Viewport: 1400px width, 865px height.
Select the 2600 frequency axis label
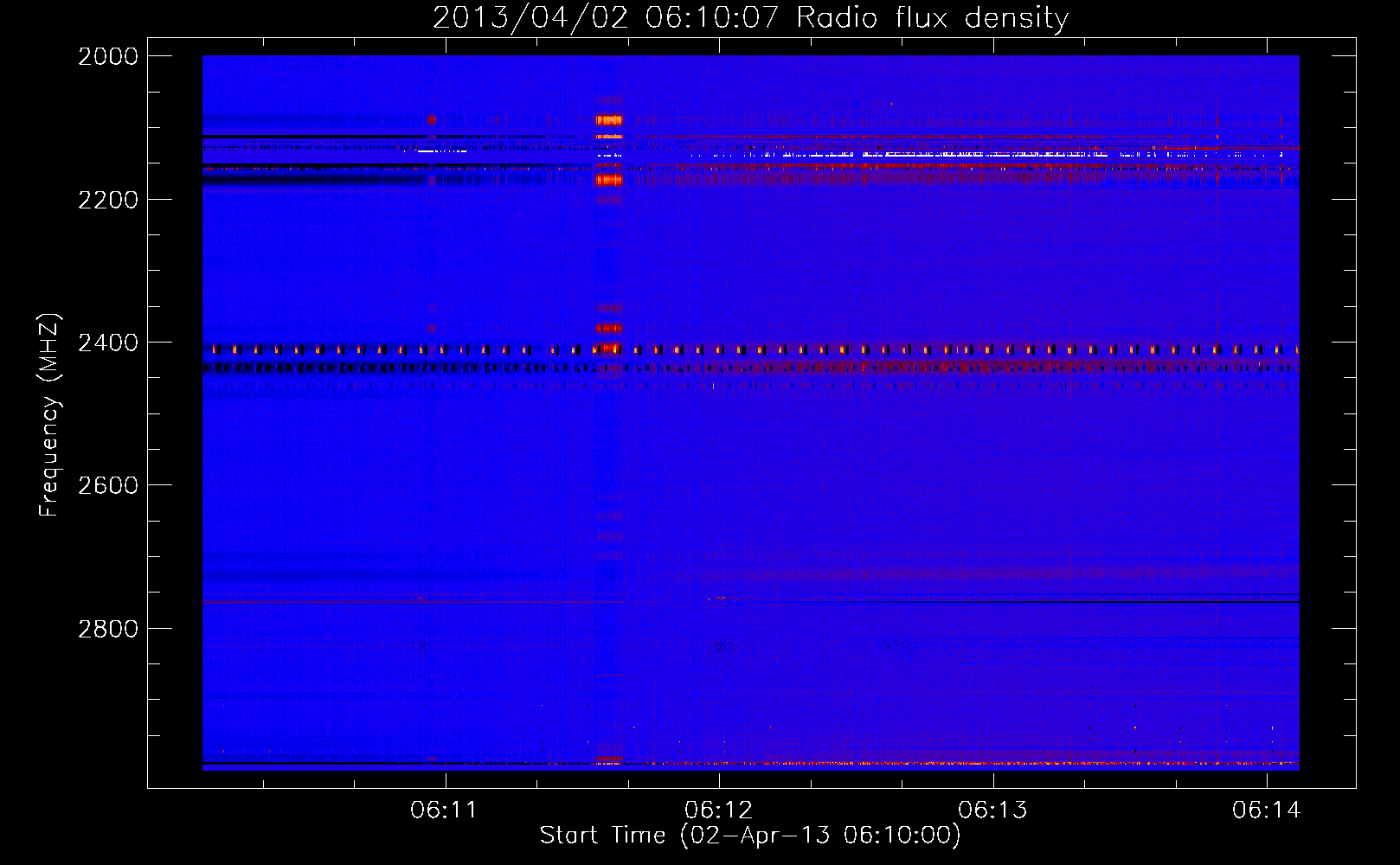coord(108,485)
